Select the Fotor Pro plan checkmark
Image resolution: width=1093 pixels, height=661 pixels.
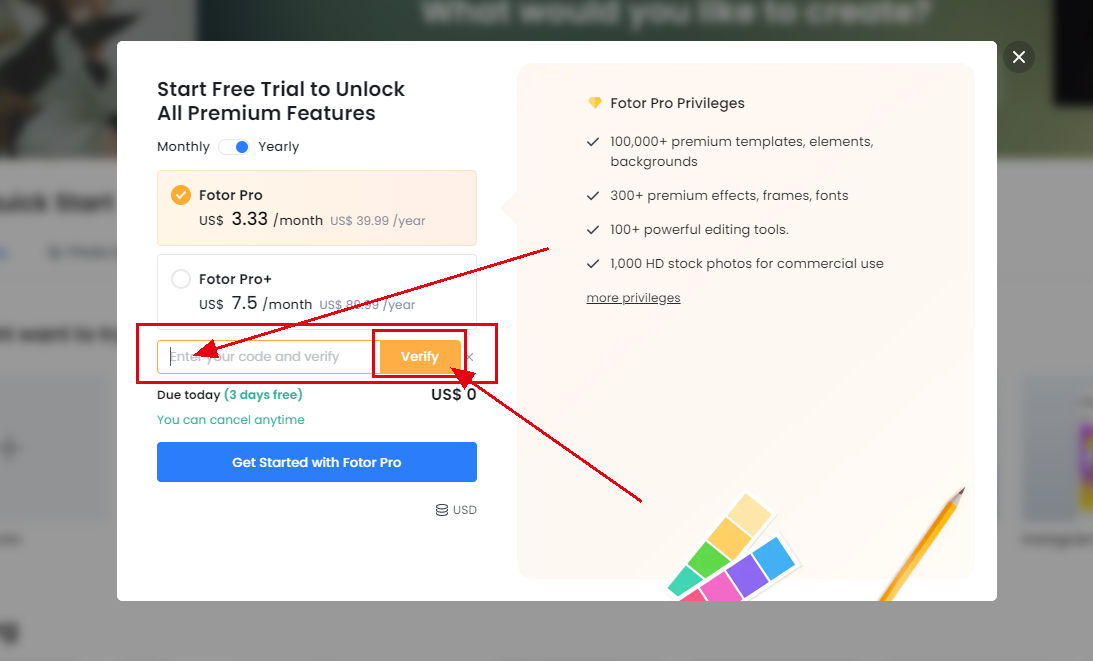pos(181,195)
